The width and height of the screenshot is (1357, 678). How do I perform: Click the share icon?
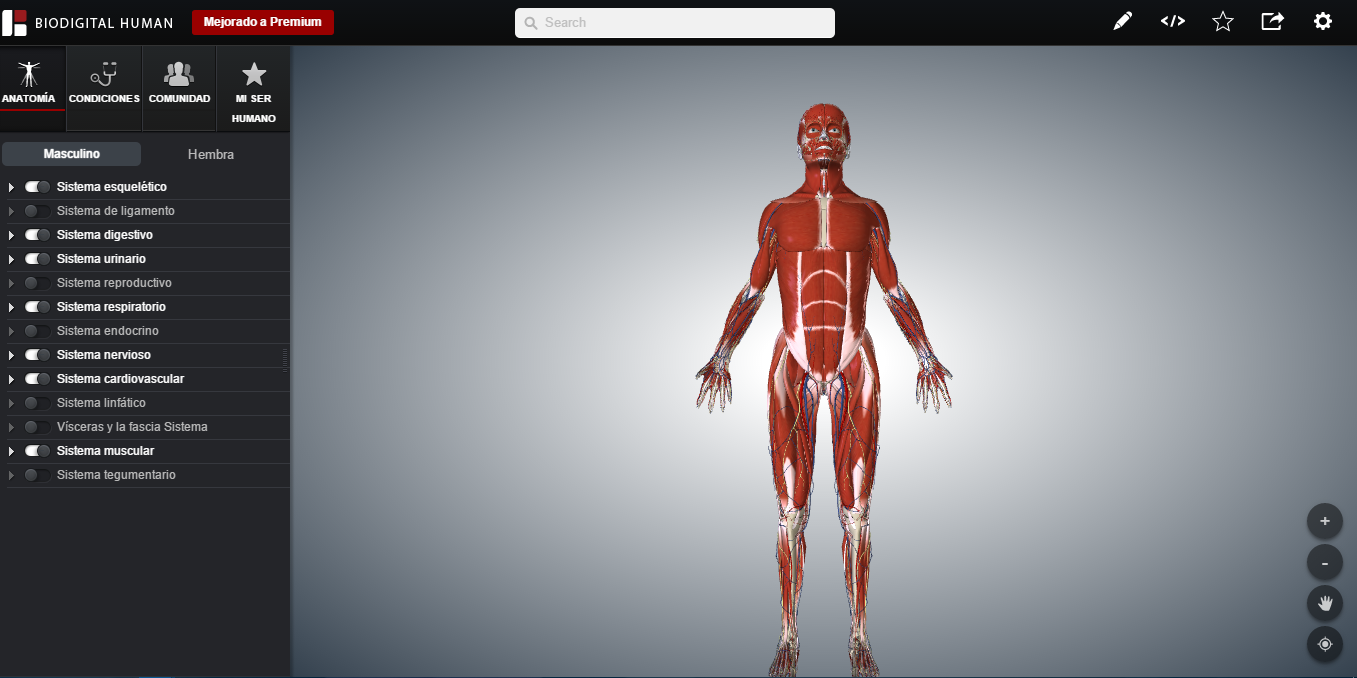click(1272, 21)
